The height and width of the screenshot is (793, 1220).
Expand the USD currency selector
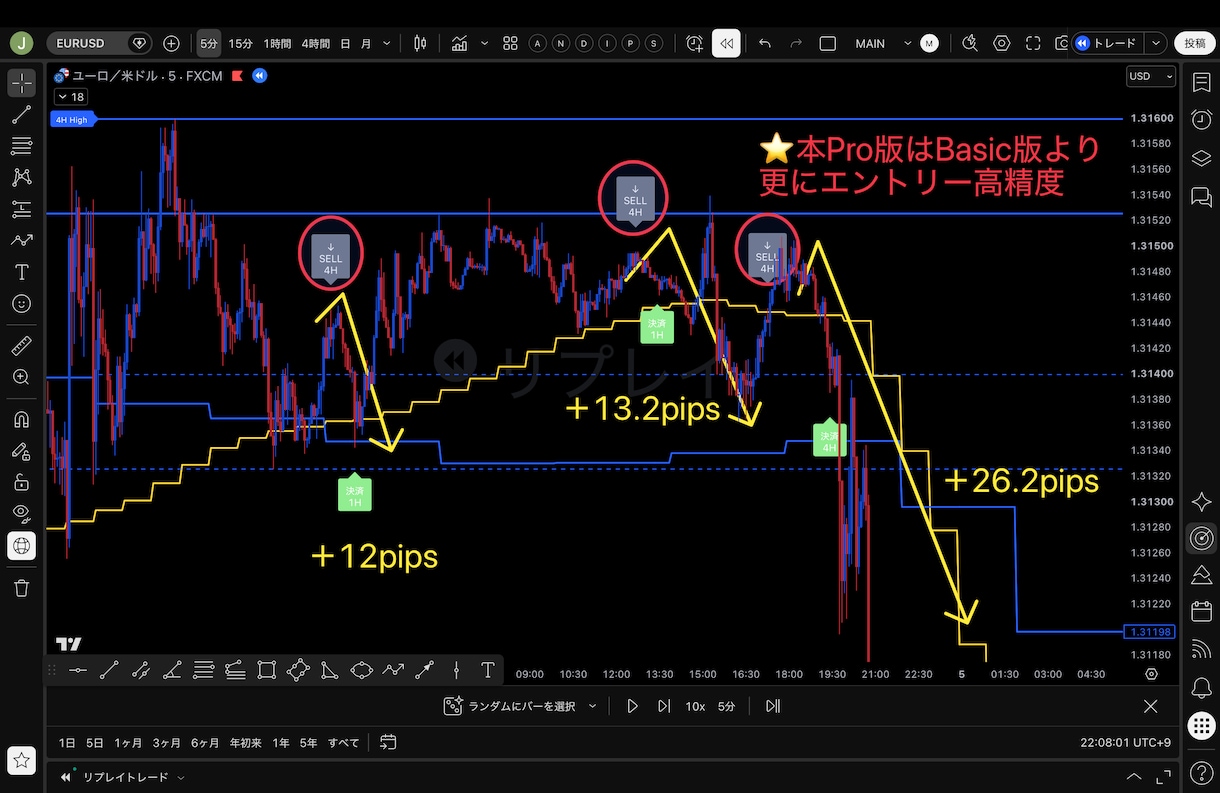pyautogui.click(x=1151, y=76)
